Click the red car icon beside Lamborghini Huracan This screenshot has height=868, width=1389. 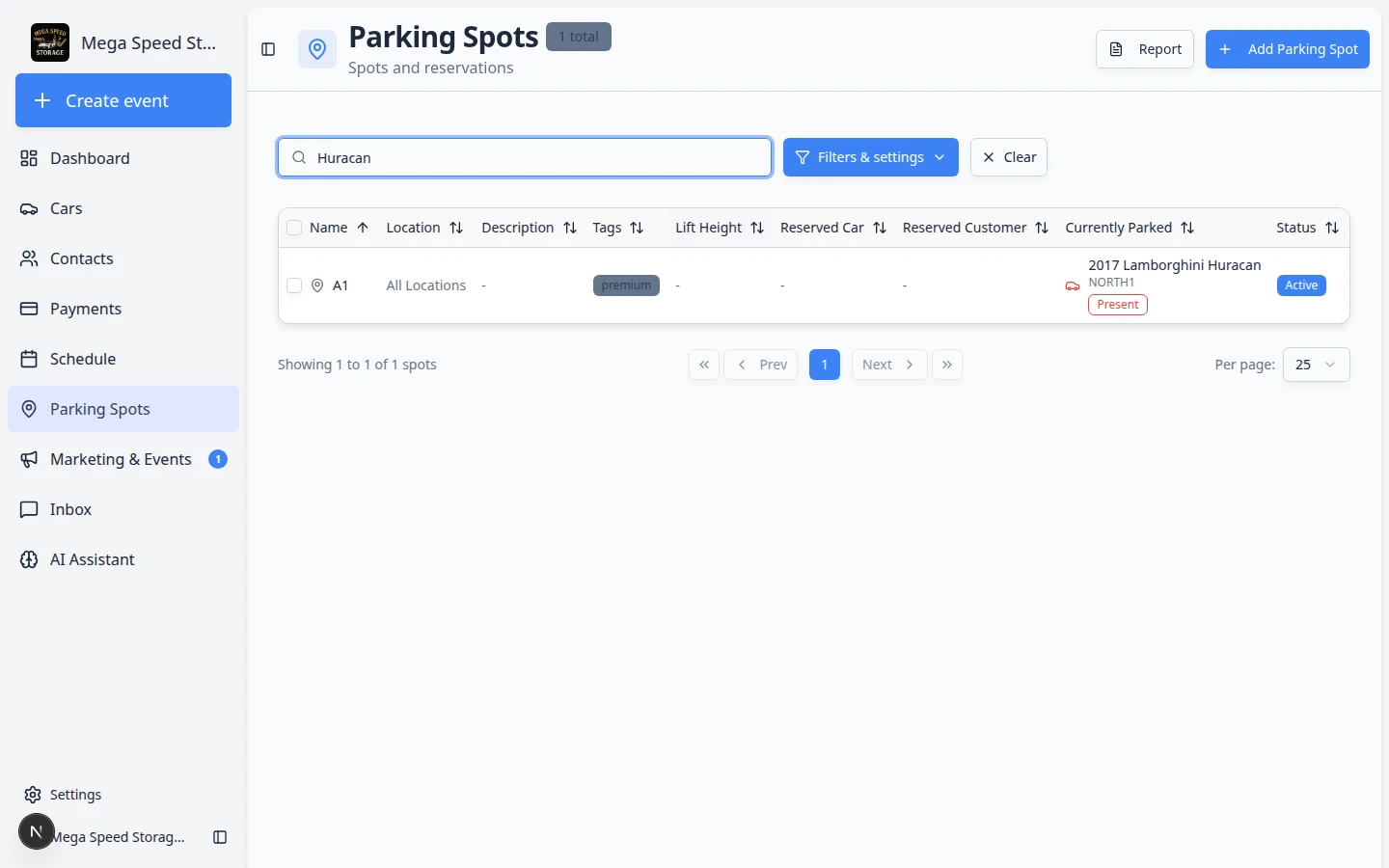pyautogui.click(x=1073, y=286)
